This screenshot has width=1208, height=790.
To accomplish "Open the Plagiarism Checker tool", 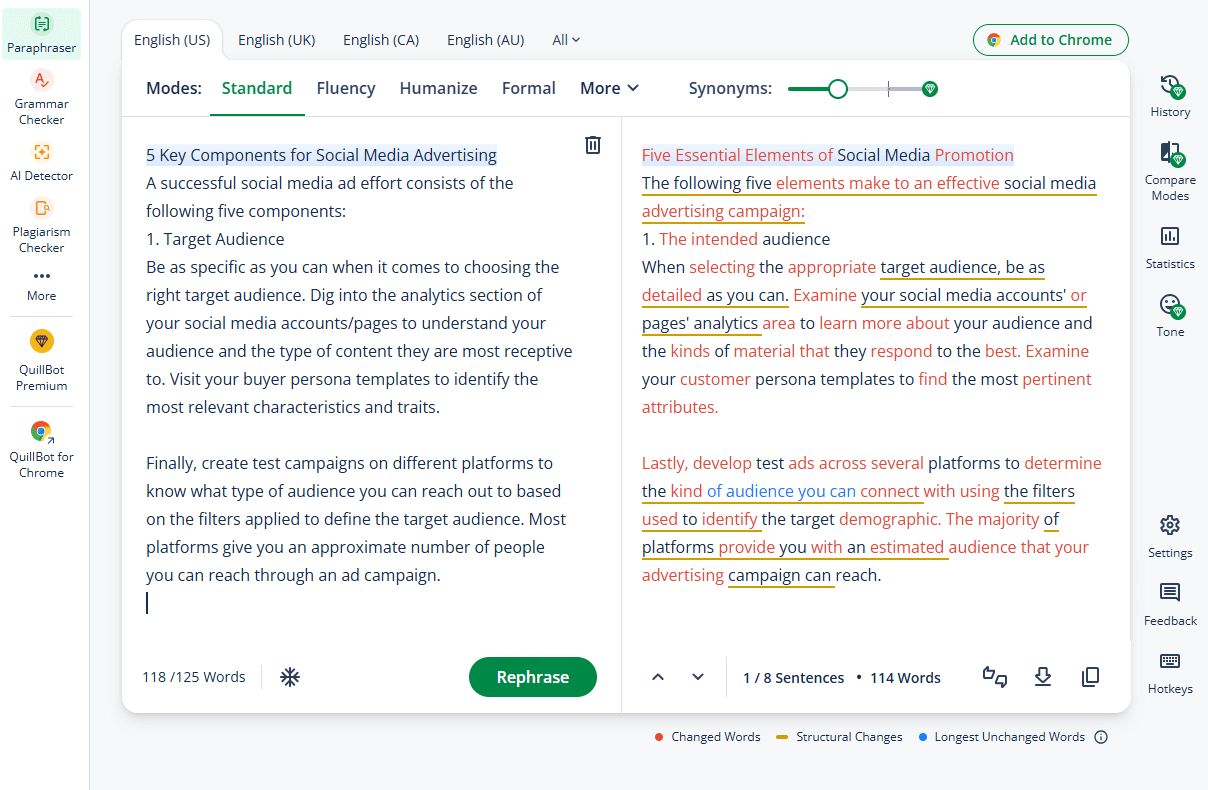I will pyautogui.click(x=41, y=225).
